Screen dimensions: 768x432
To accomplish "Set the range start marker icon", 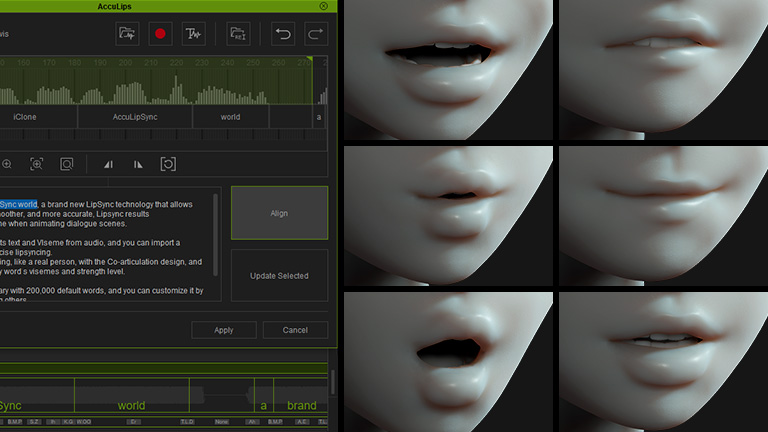I will (x=109, y=164).
